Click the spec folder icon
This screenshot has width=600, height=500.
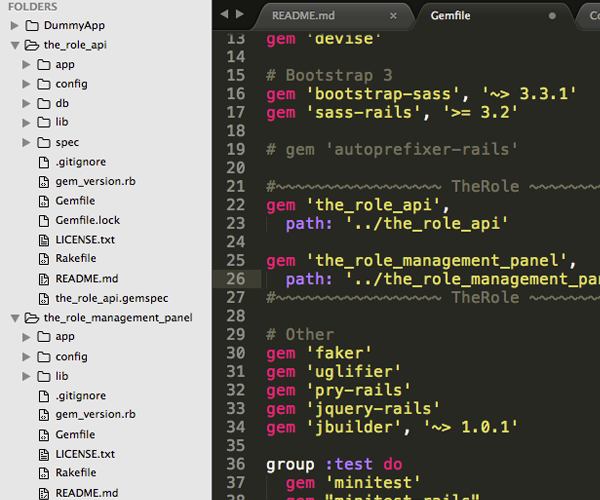[44, 143]
